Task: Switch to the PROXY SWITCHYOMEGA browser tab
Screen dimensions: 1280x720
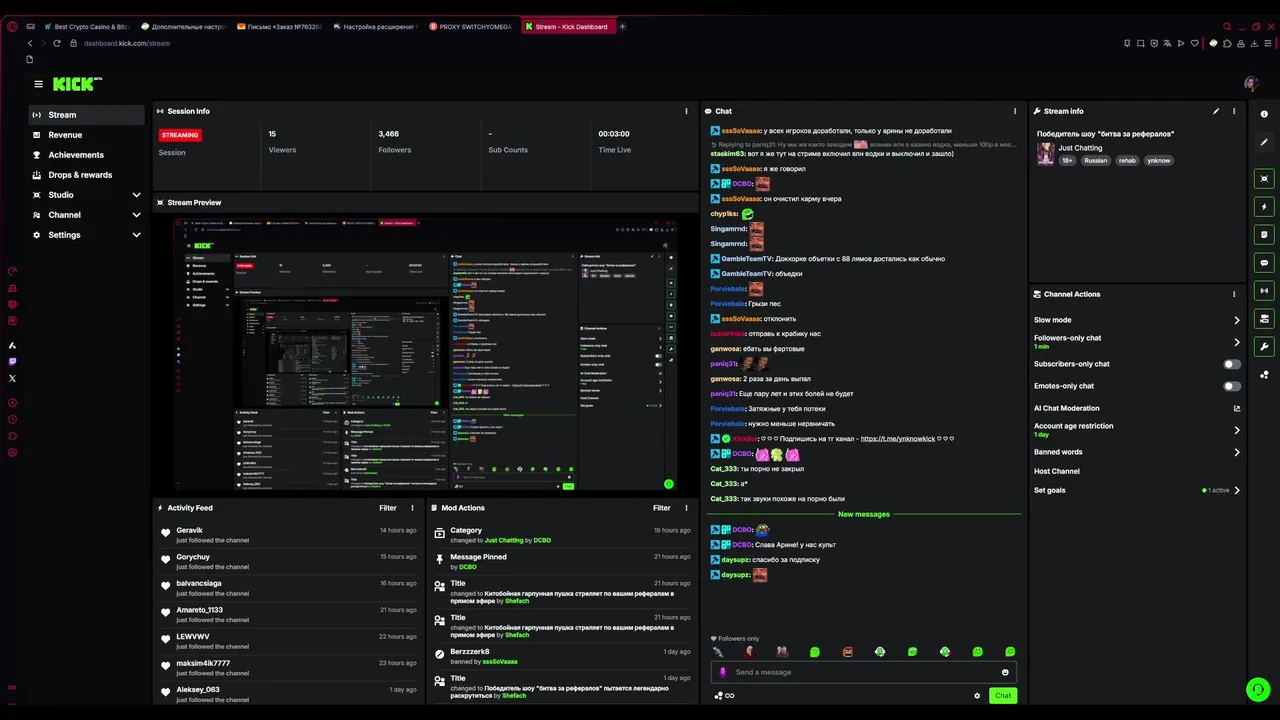Action: pyautogui.click(x=472, y=27)
